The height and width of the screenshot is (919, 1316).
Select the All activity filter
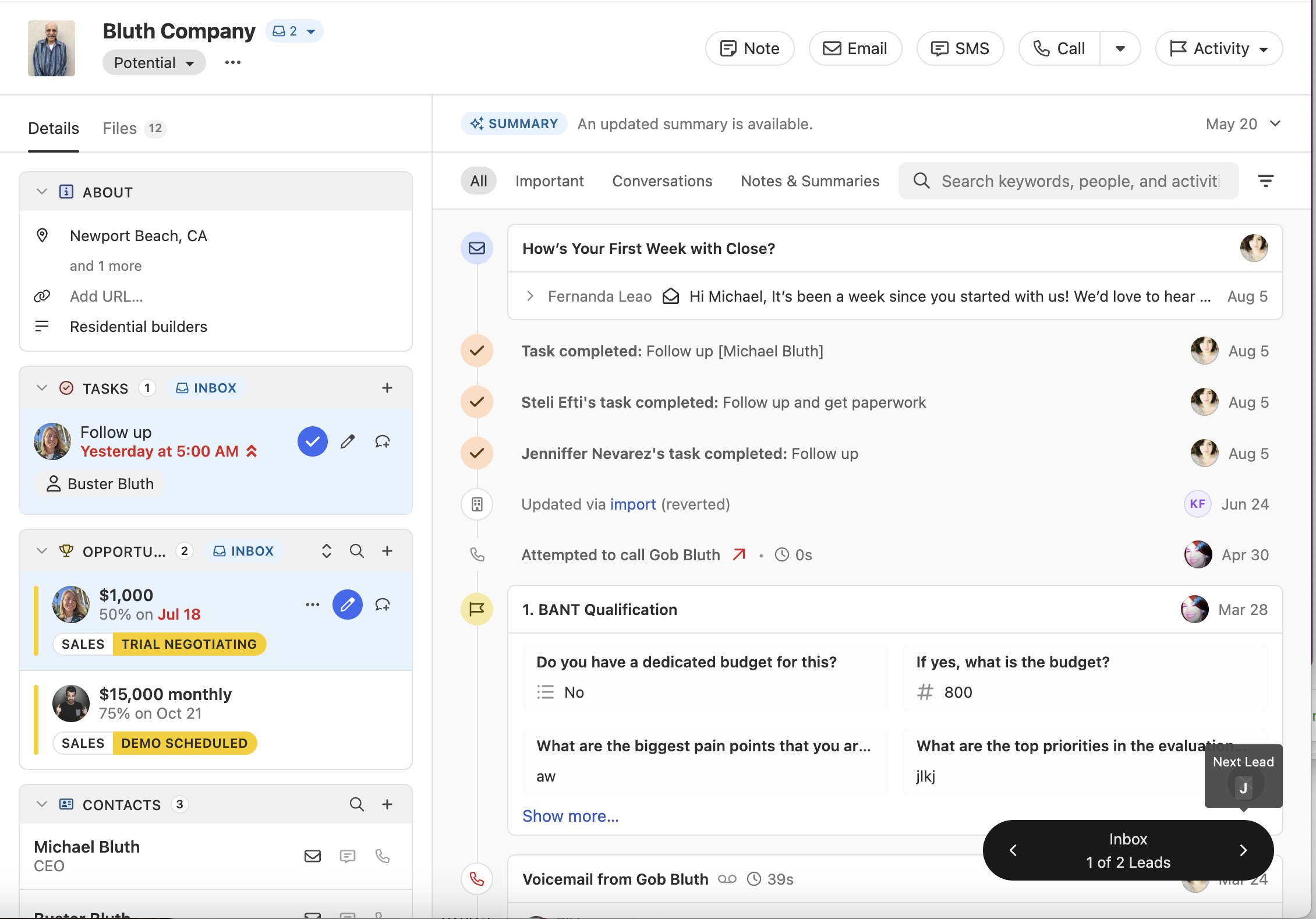pyautogui.click(x=479, y=181)
